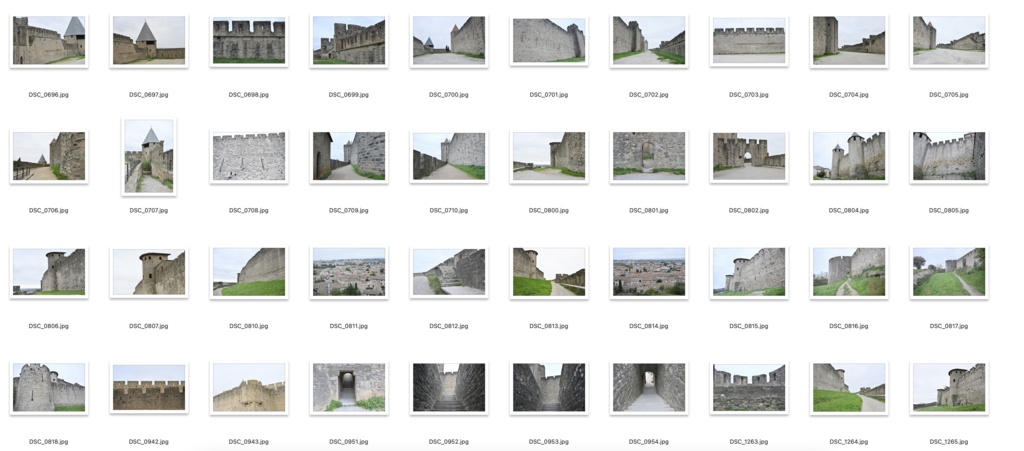Click the file name DSC_0705.jpg
This screenshot has height=451, width=1024.
click(x=949, y=95)
